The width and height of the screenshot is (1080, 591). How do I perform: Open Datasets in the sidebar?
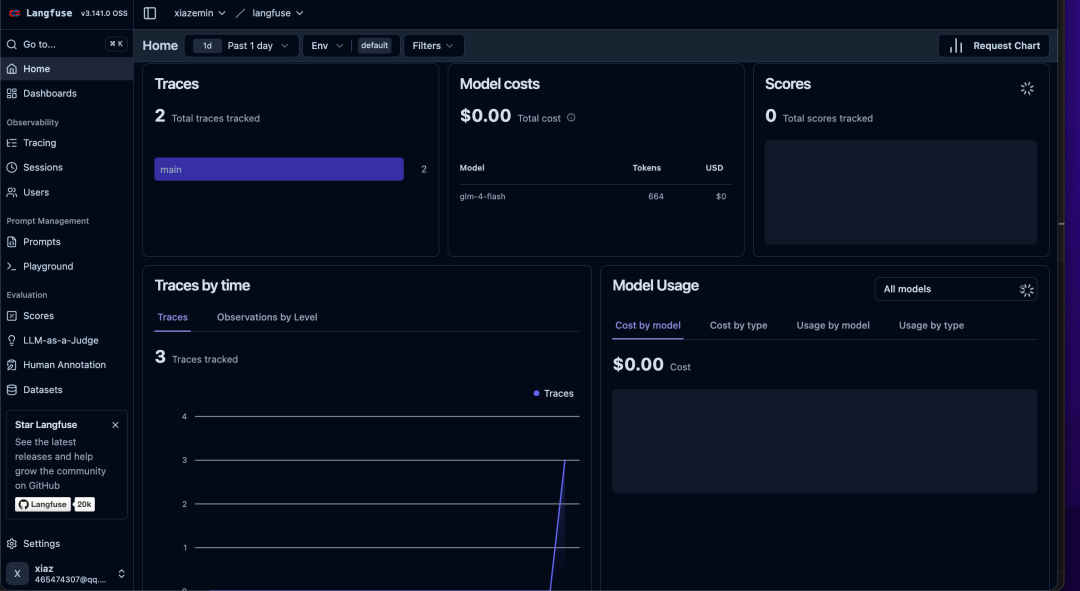(x=67, y=390)
